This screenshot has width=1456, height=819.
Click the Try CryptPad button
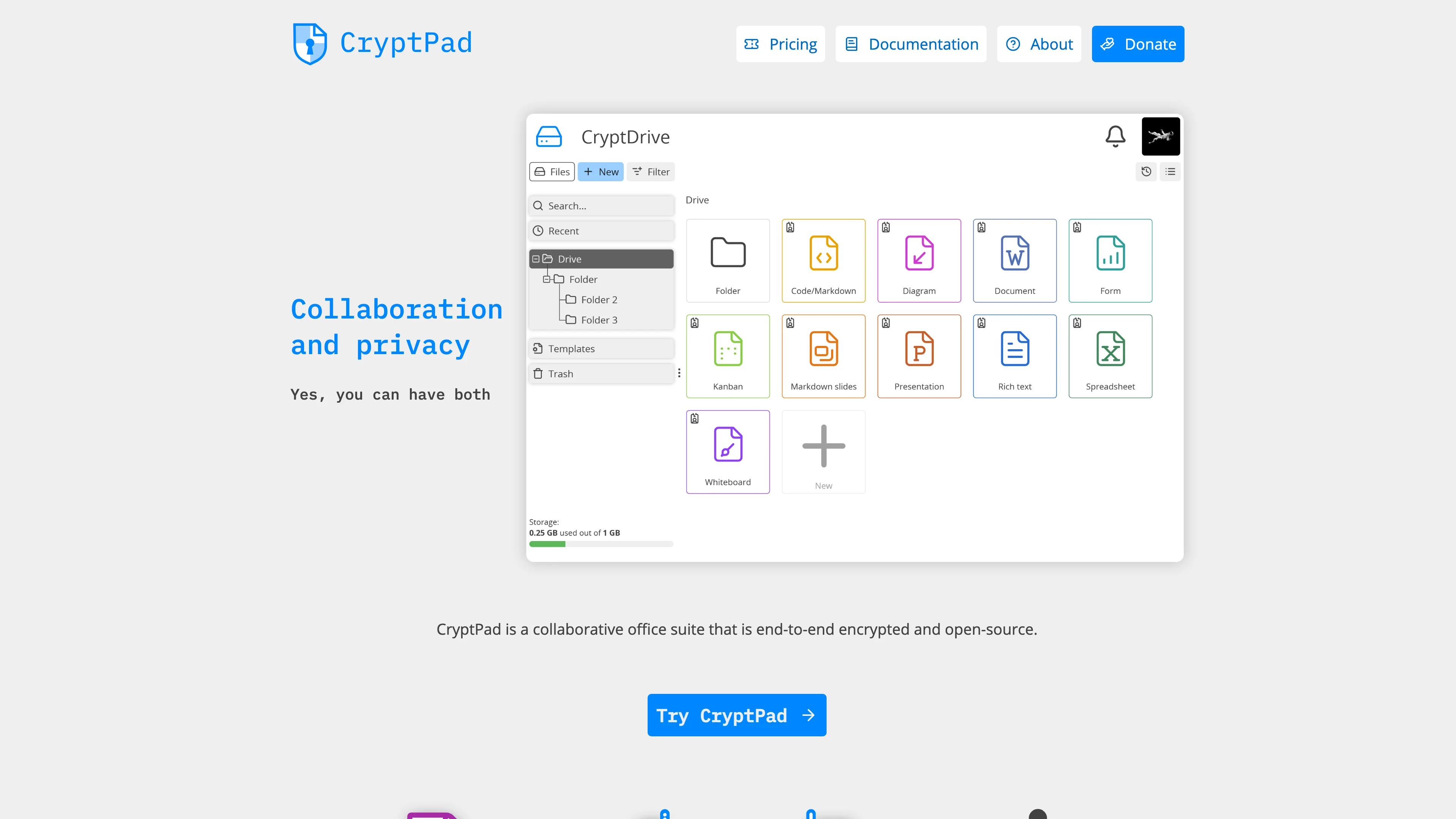tap(737, 715)
